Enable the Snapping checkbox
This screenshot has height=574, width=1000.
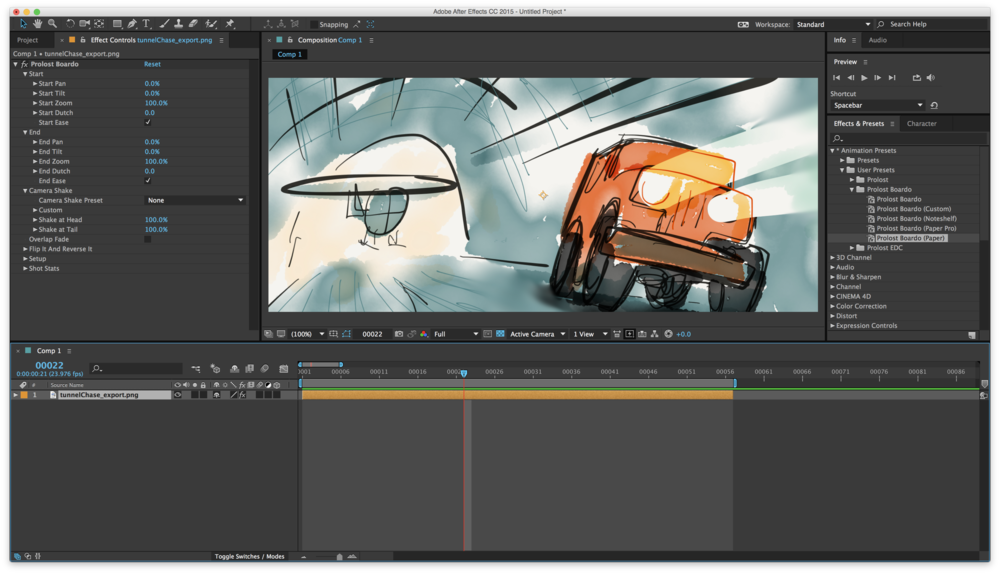(314, 24)
